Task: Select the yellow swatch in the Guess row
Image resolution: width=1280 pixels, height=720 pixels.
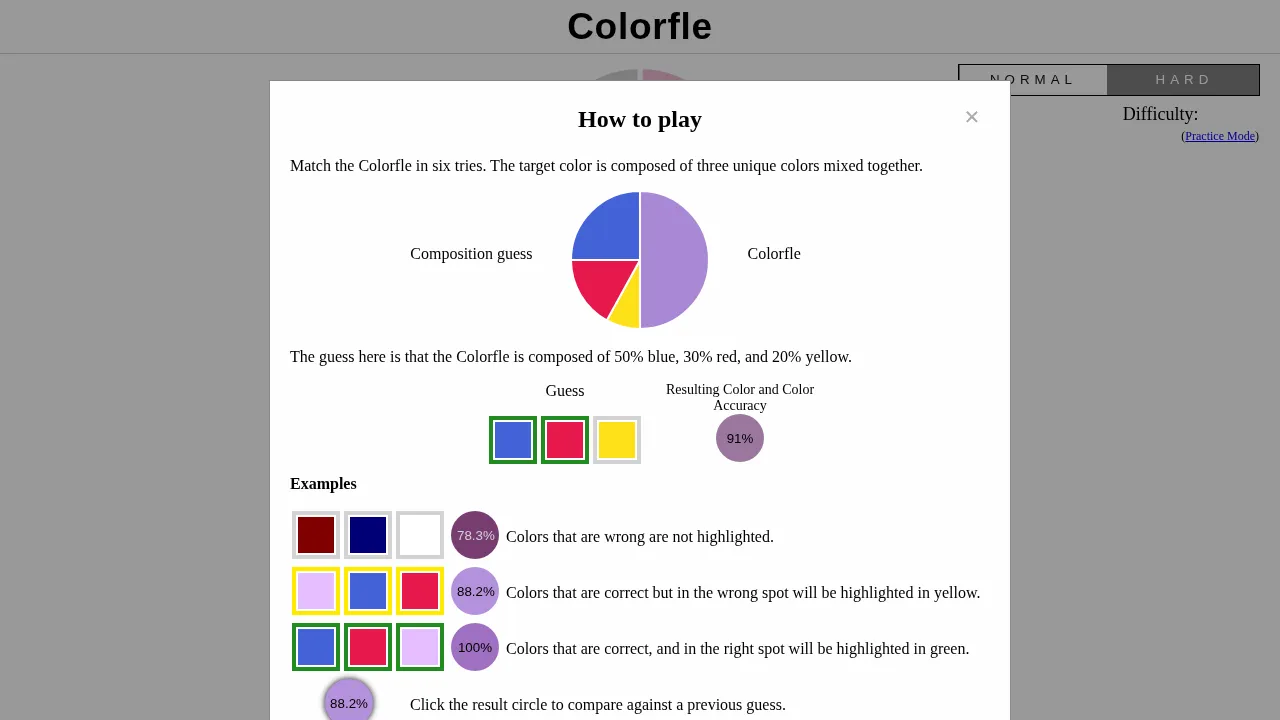Action: pos(616,440)
